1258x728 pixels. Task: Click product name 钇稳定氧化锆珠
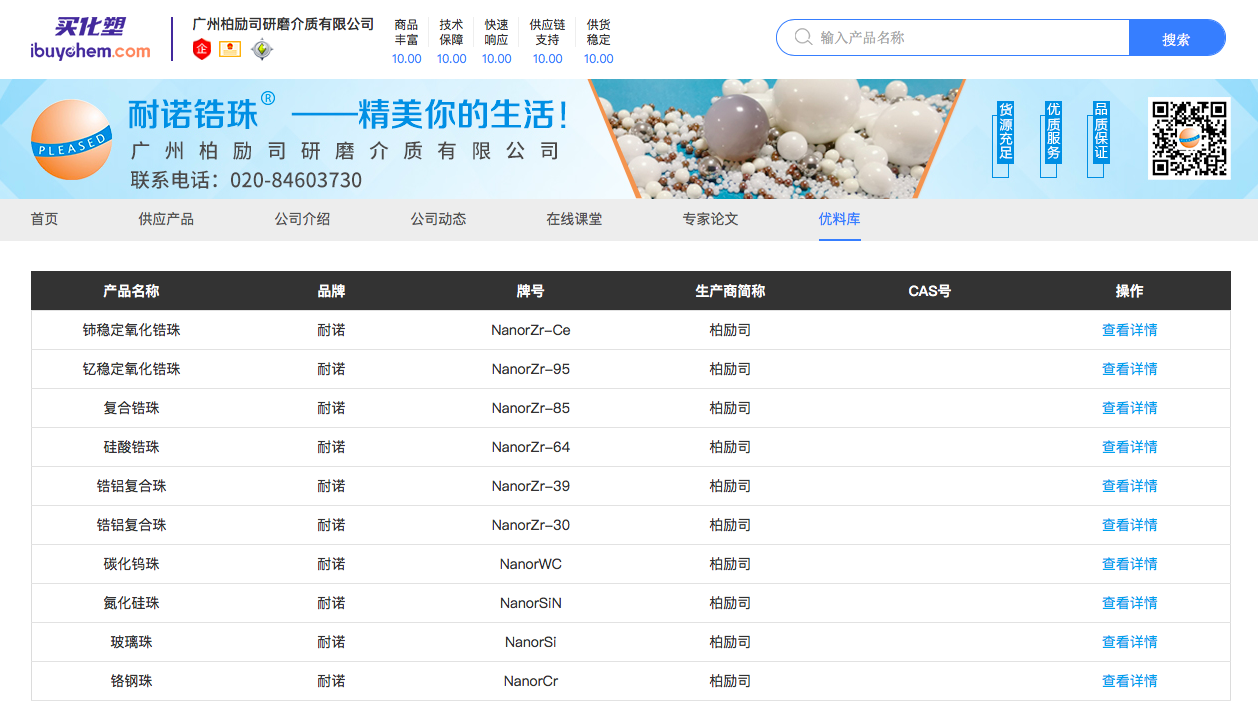[131, 369]
